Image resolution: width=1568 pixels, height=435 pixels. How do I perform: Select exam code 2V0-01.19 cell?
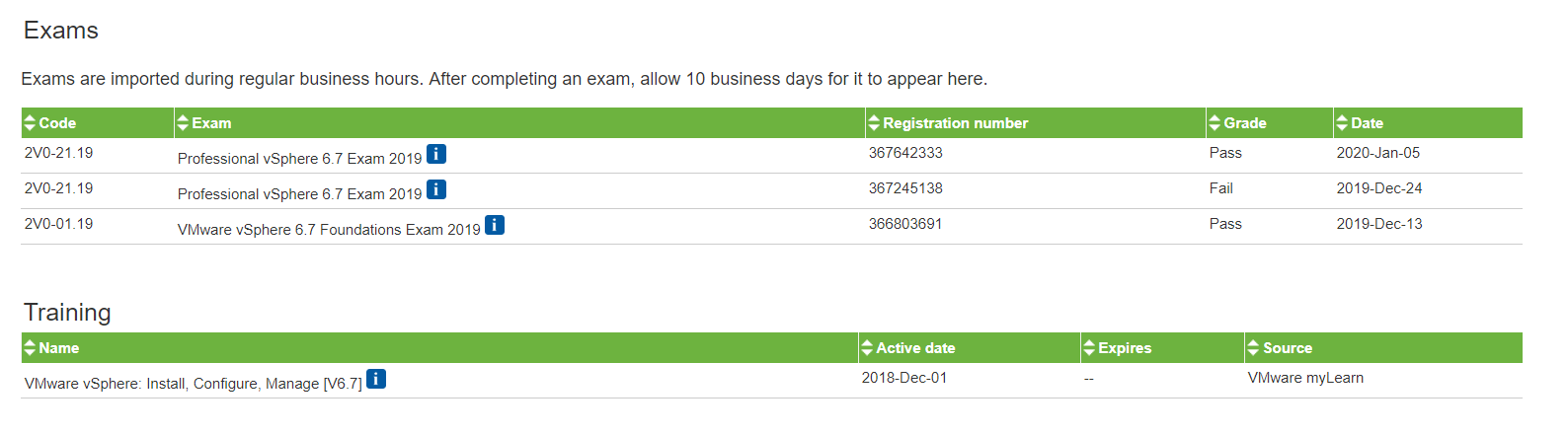click(59, 224)
